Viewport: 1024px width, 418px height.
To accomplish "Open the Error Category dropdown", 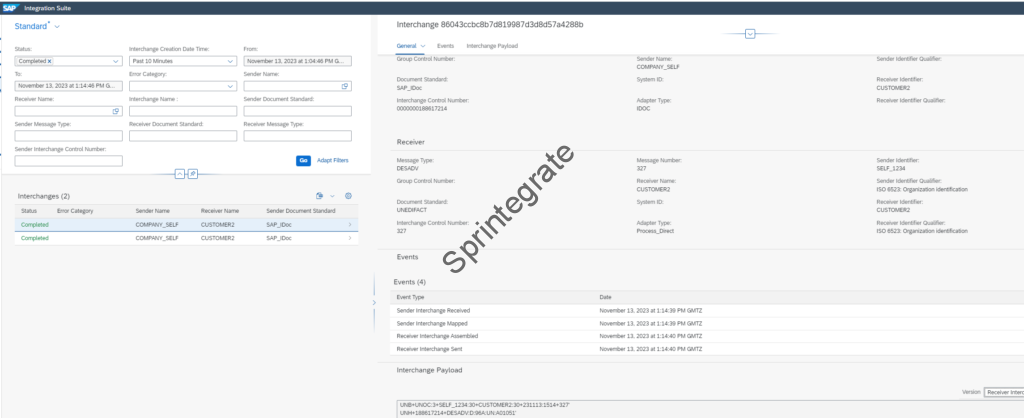I will pos(231,86).
